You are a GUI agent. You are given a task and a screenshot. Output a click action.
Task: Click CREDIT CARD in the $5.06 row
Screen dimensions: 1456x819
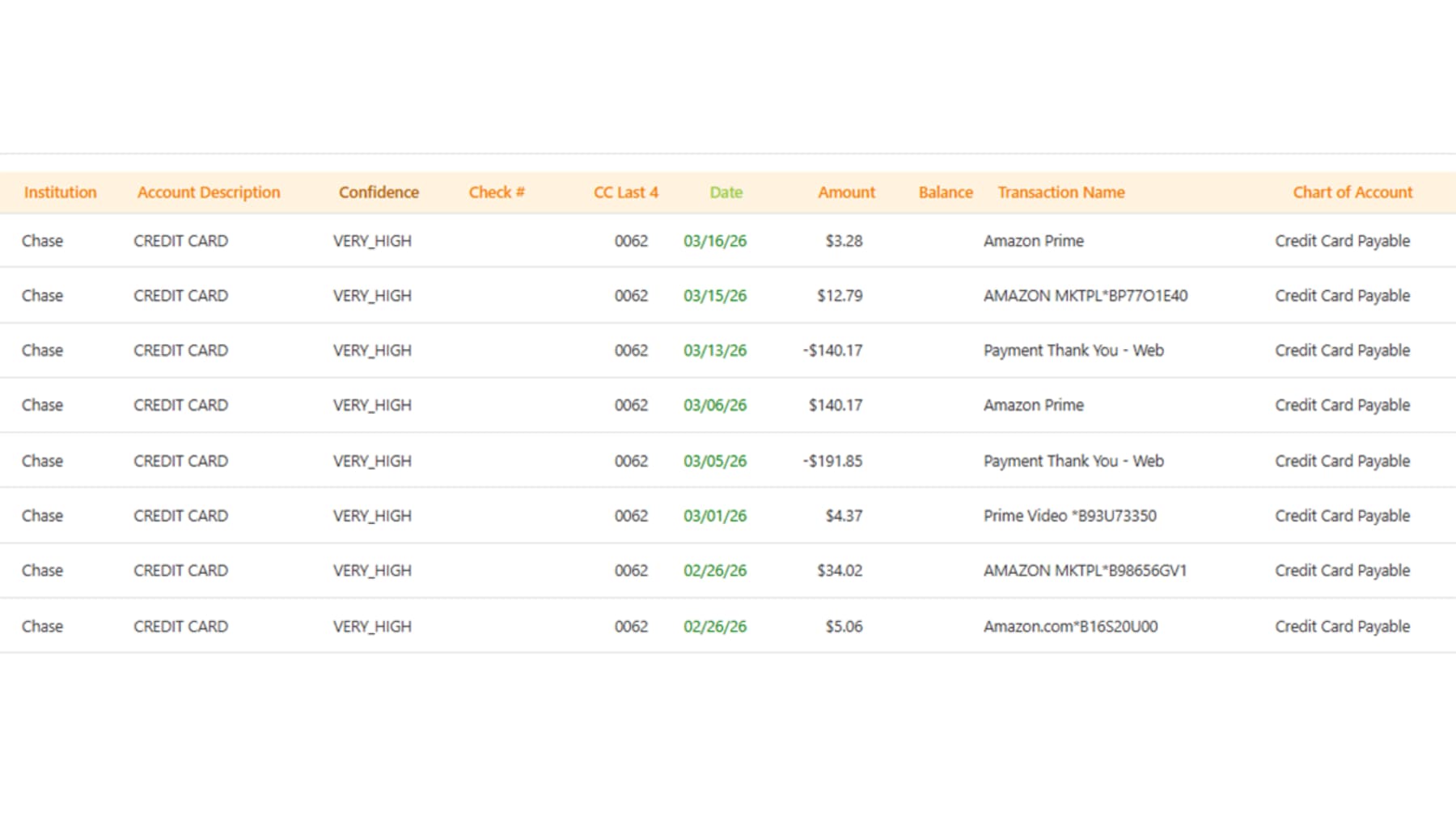pyautogui.click(x=180, y=627)
